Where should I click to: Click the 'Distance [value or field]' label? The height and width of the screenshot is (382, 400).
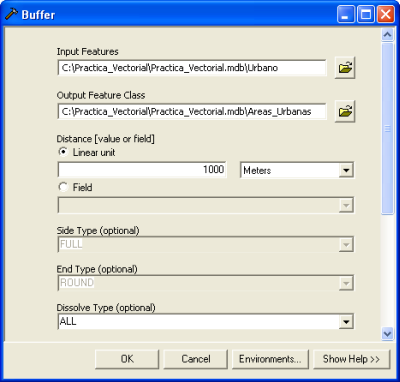point(106,139)
